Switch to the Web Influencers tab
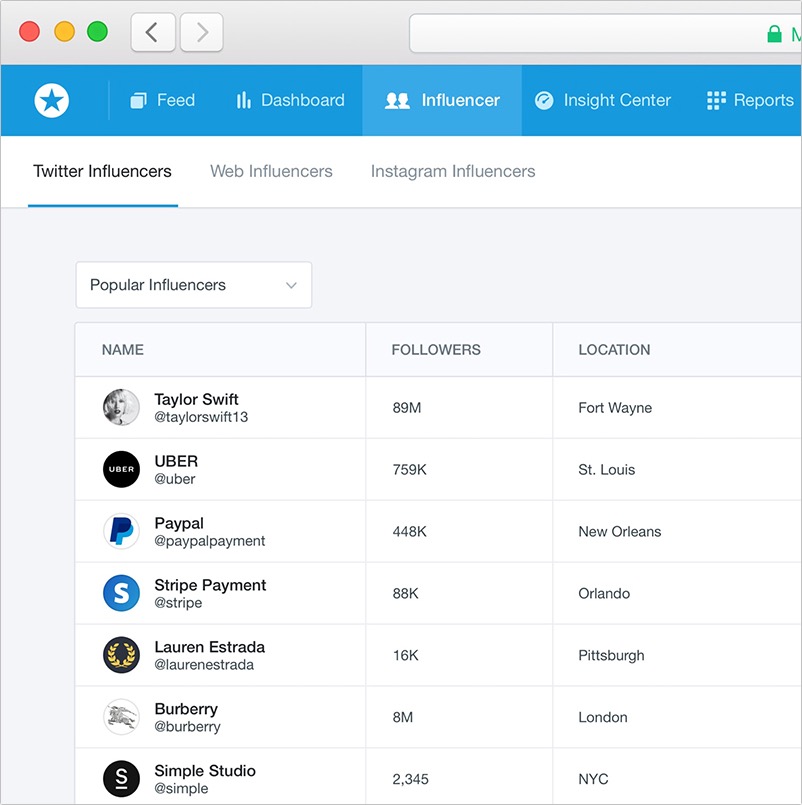 click(271, 171)
